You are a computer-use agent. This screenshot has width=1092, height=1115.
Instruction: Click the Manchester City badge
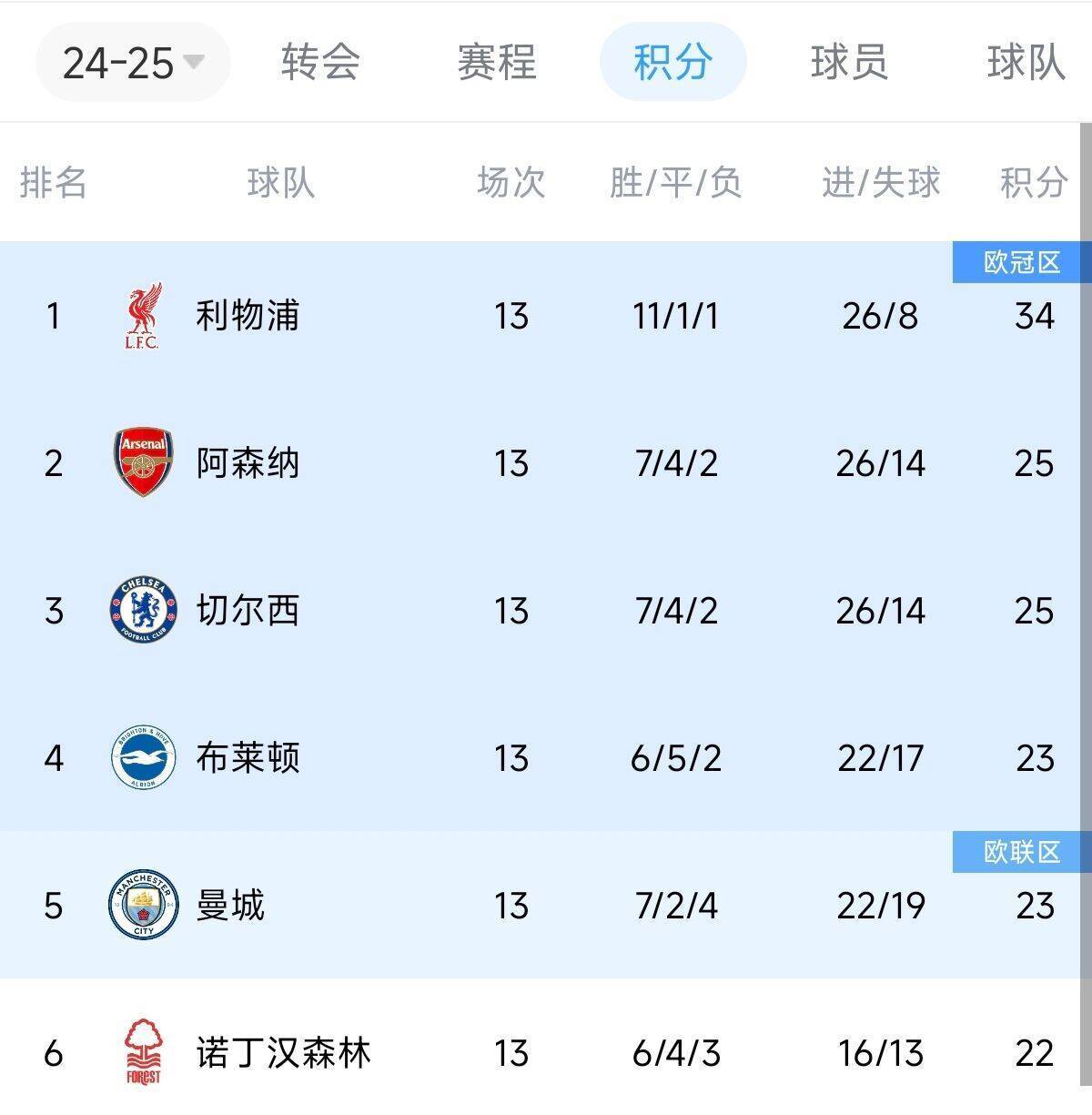[141, 905]
